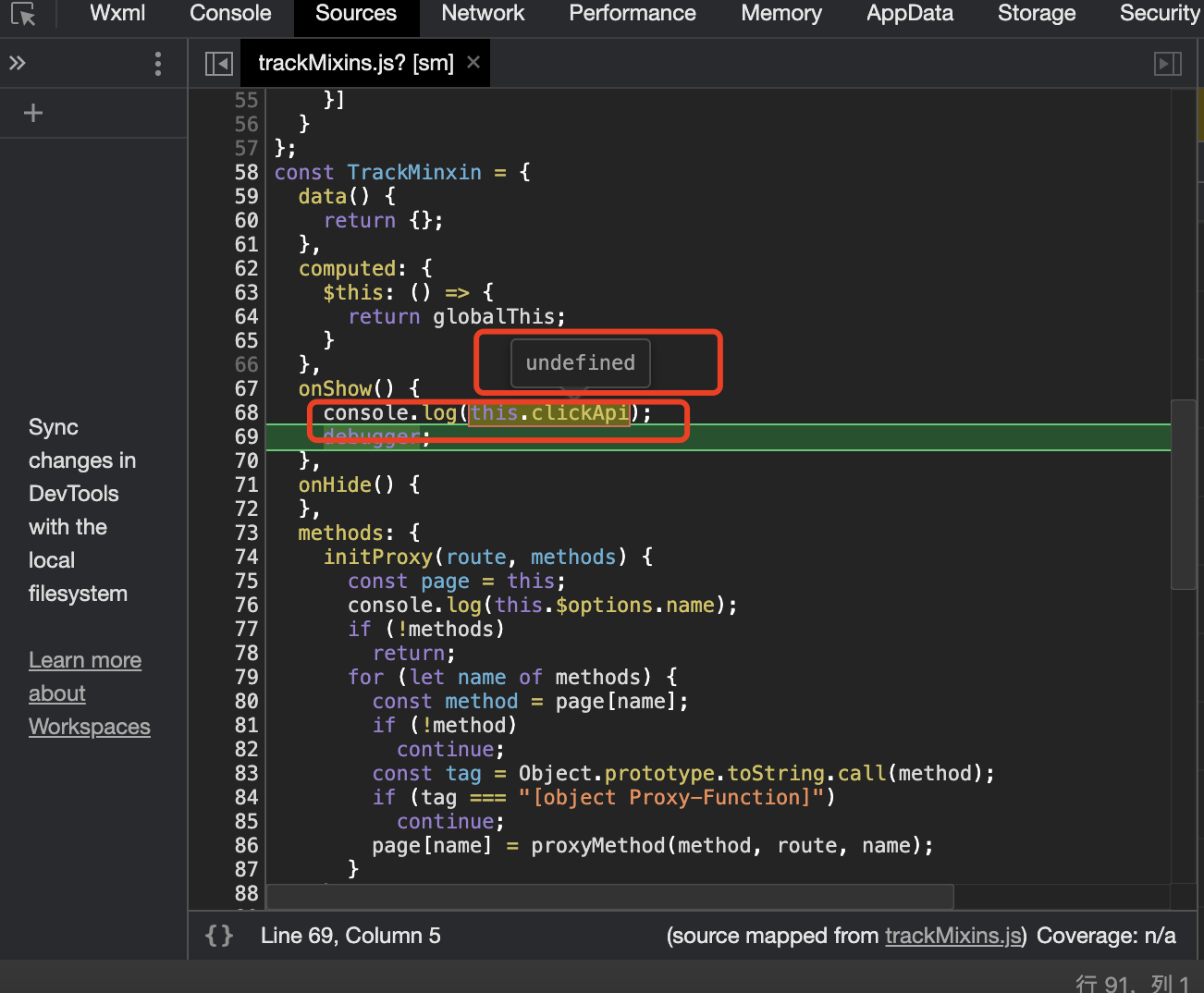
Task: Pretty print with the curly braces icon
Action: point(219,936)
